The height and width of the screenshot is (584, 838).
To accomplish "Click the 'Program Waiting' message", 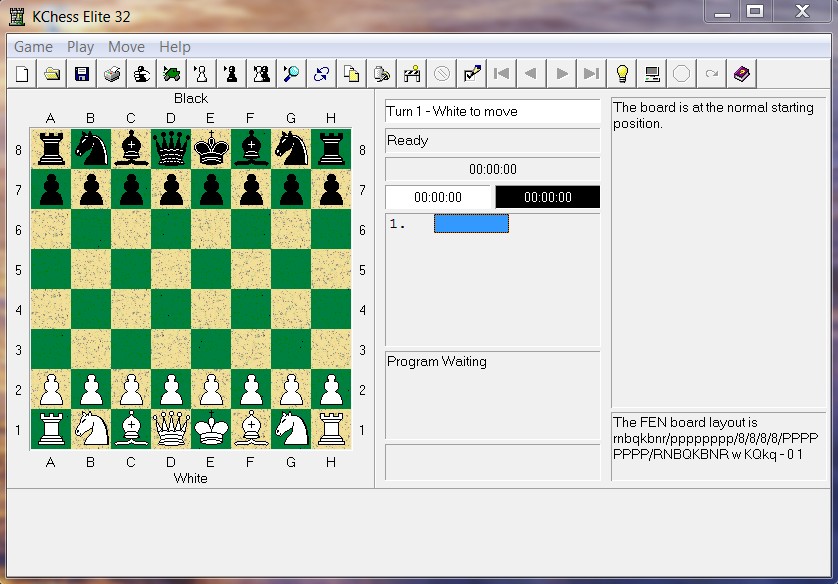I will tap(437, 362).
